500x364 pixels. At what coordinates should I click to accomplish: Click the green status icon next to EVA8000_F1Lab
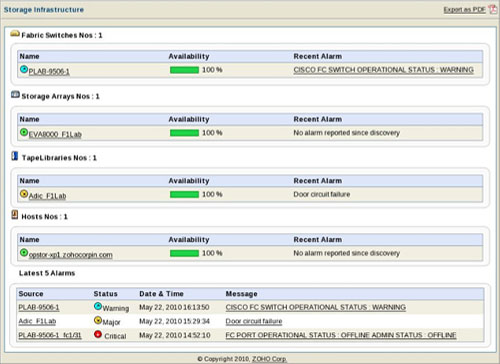(24, 132)
